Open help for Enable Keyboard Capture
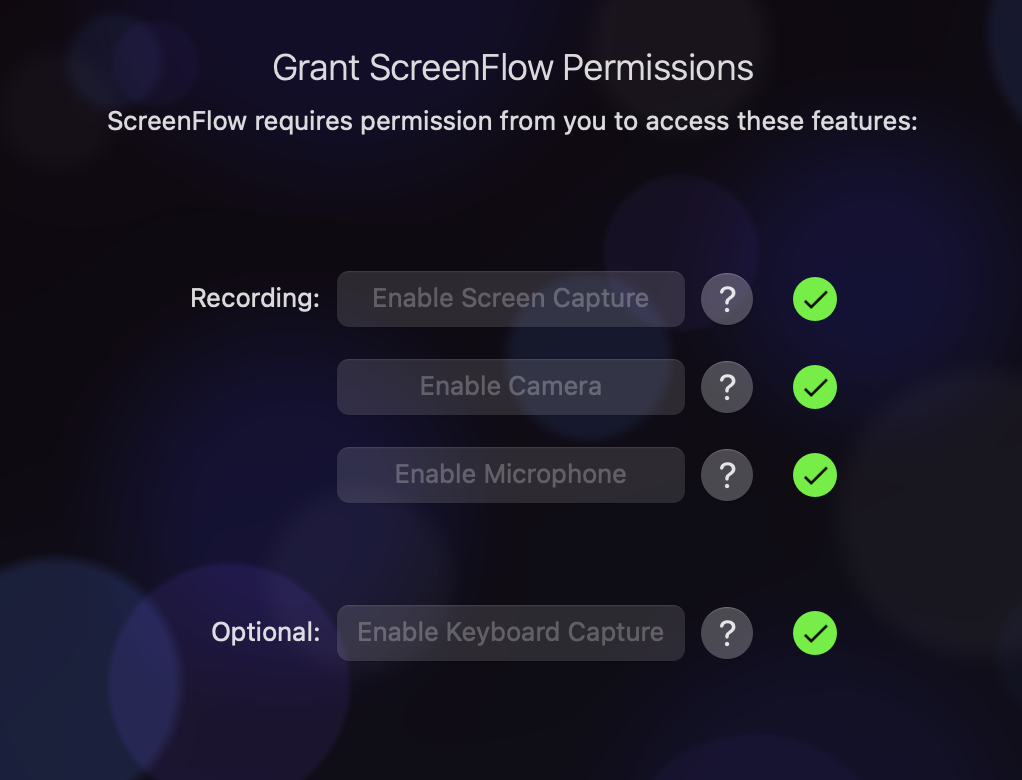 [x=727, y=633]
